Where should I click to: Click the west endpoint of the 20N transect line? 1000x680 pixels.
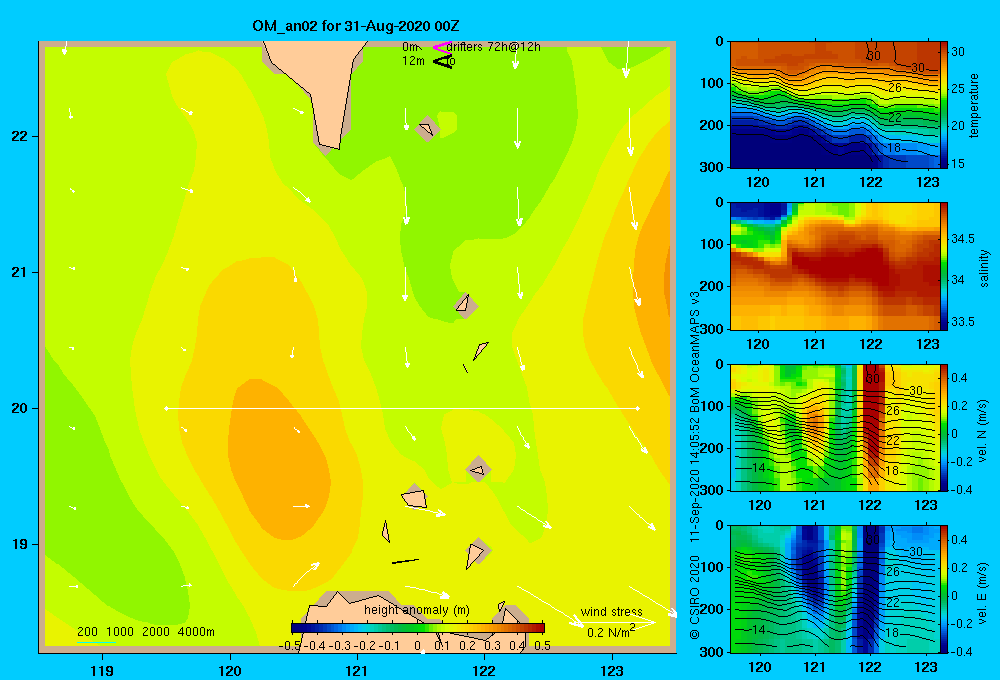click(166, 408)
